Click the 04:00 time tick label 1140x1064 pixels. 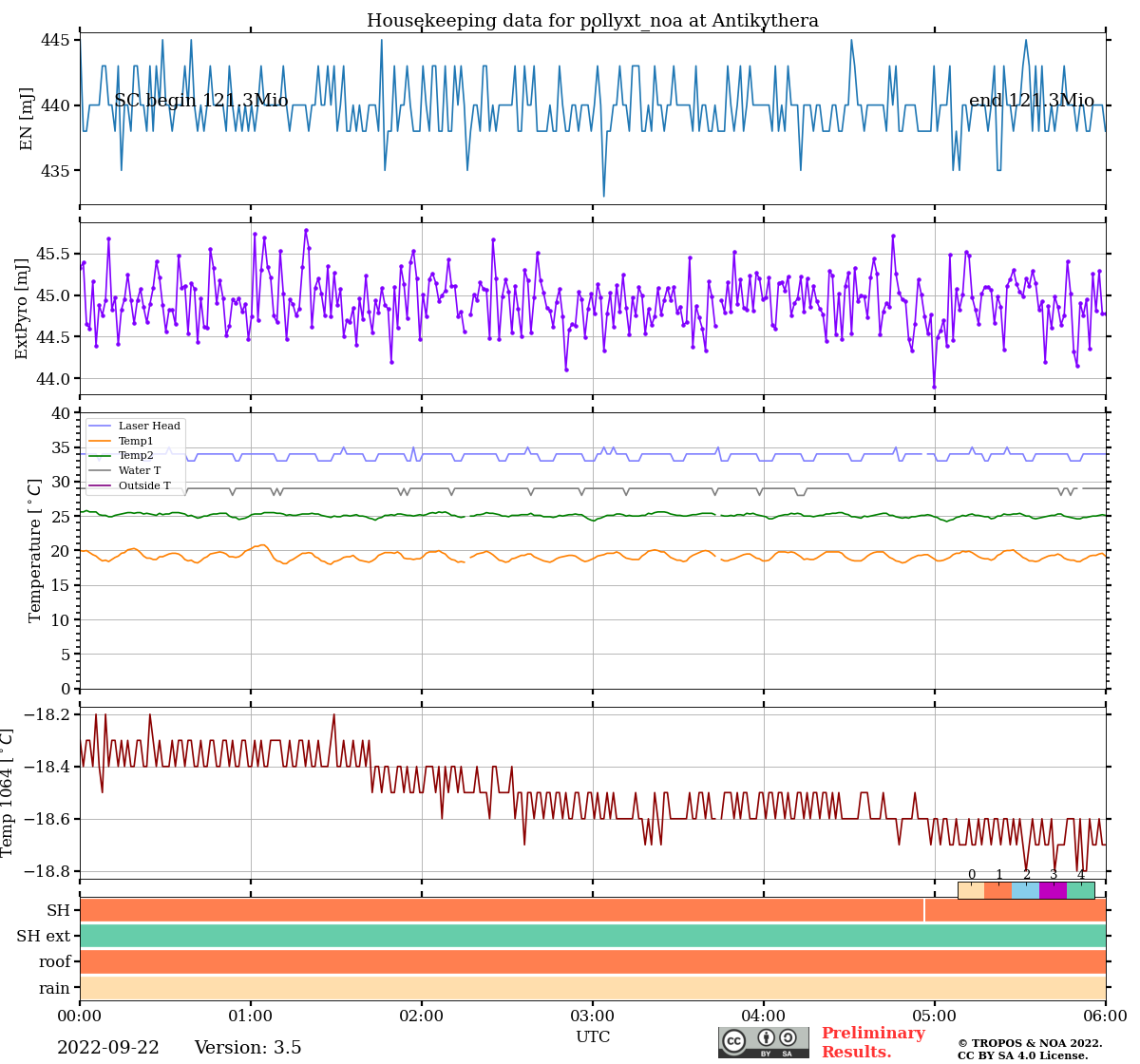click(764, 1016)
